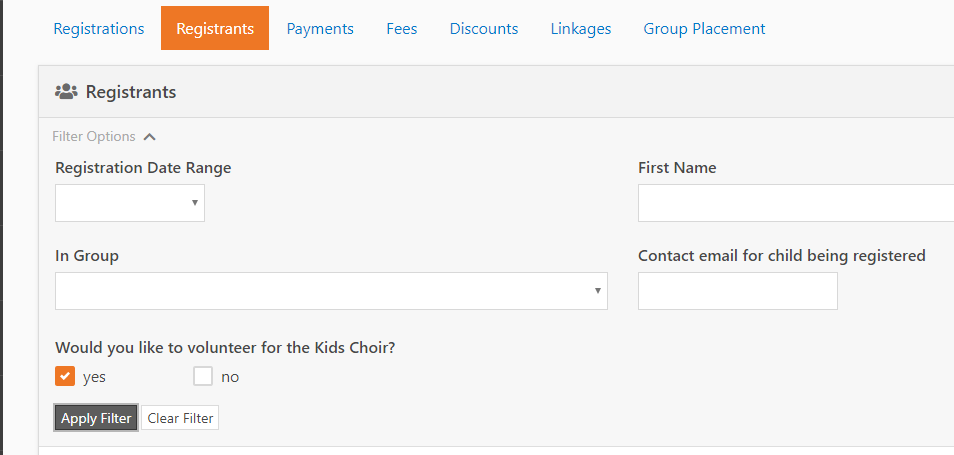The width and height of the screenshot is (954, 455).
Task: Focus the First Name input field
Action: coord(796,203)
